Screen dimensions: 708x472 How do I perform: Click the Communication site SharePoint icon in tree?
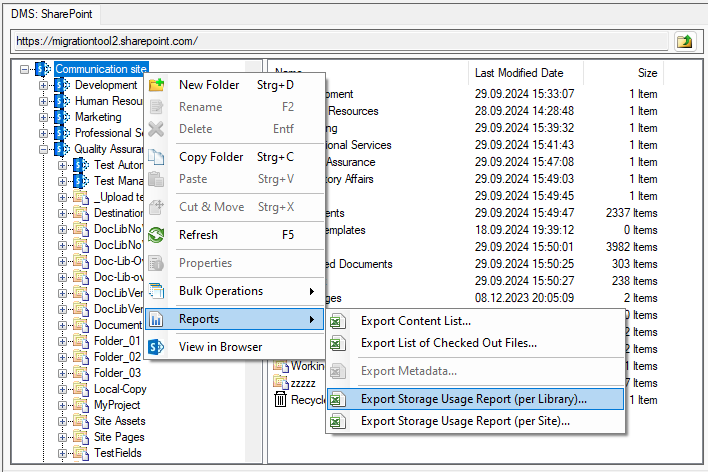(x=43, y=69)
